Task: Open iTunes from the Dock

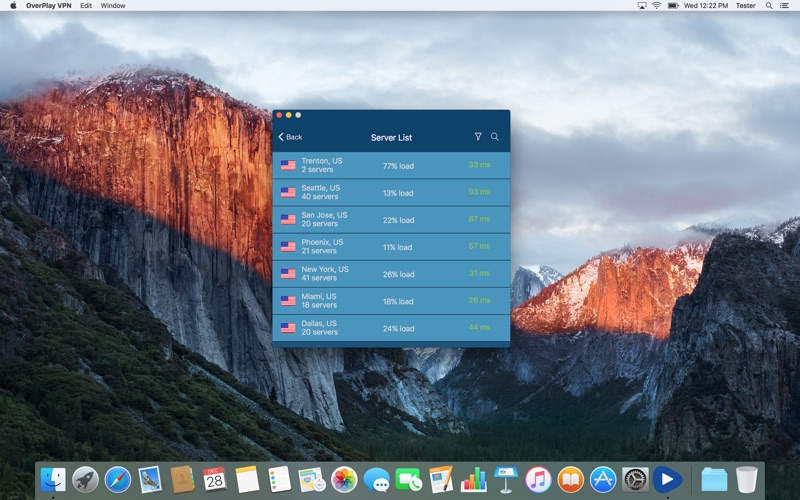Action: point(538,480)
